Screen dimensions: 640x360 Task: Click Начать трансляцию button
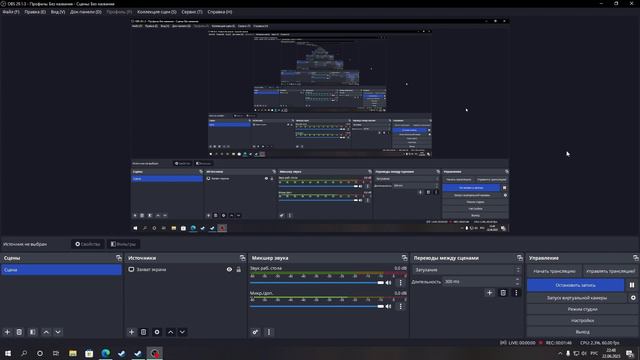coord(554,271)
